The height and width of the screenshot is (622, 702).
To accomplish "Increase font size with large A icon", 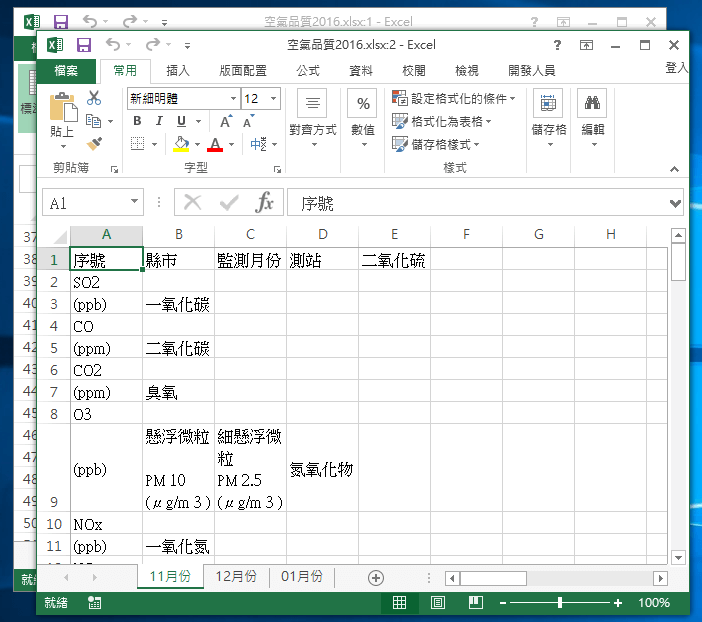I will pyautogui.click(x=226, y=121).
